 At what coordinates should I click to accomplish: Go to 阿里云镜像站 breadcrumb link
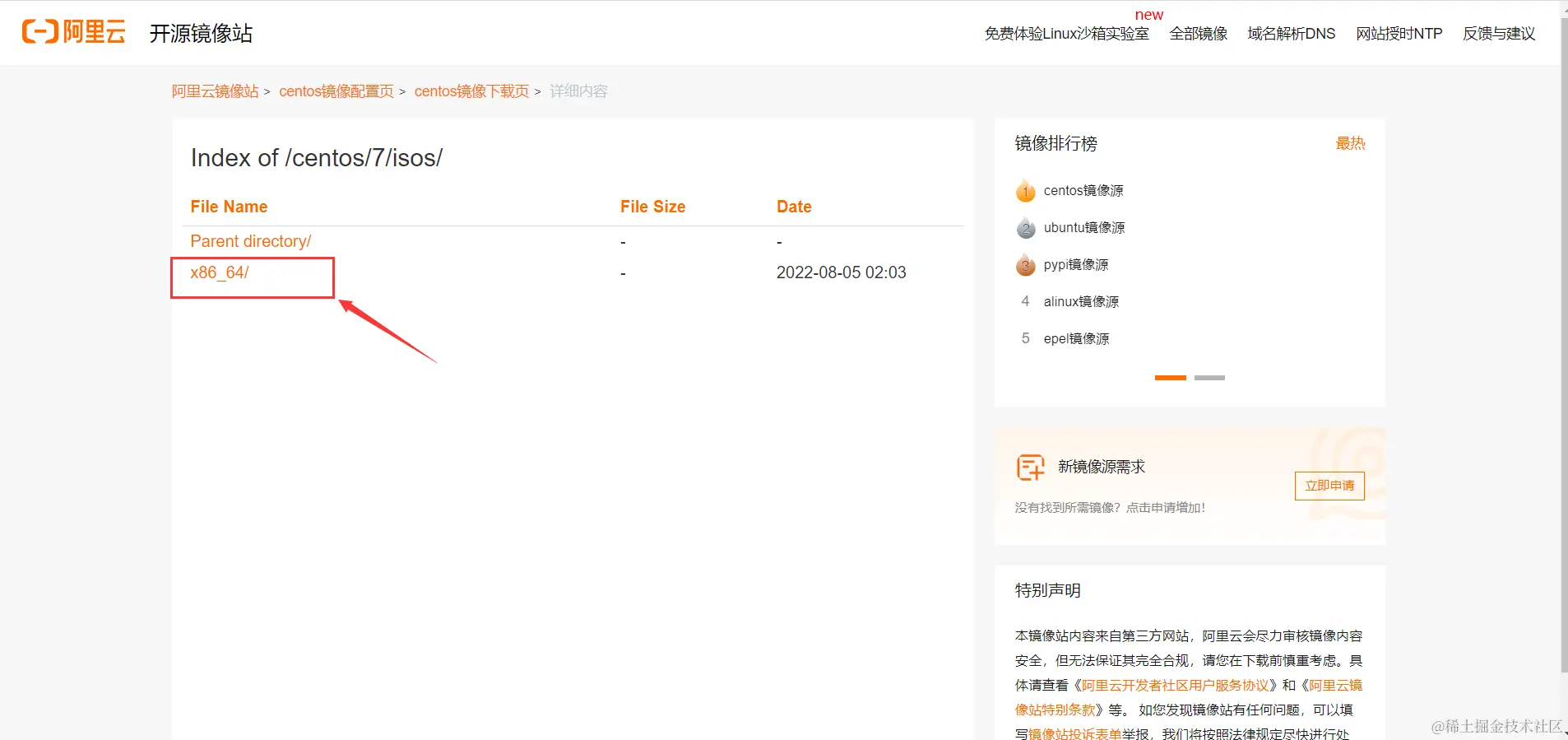(215, 91)
